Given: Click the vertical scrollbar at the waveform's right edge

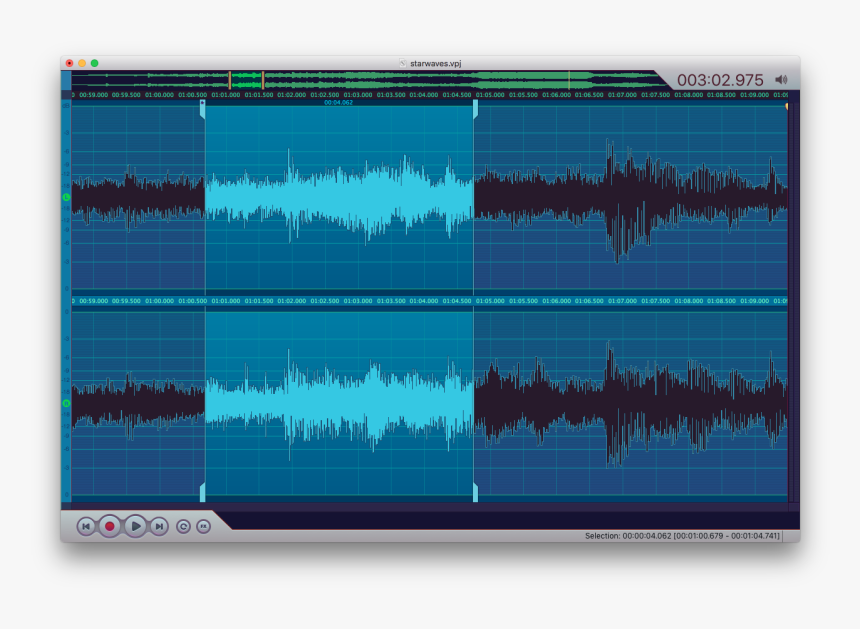Looking at the screenshot, I should (794, 302).
